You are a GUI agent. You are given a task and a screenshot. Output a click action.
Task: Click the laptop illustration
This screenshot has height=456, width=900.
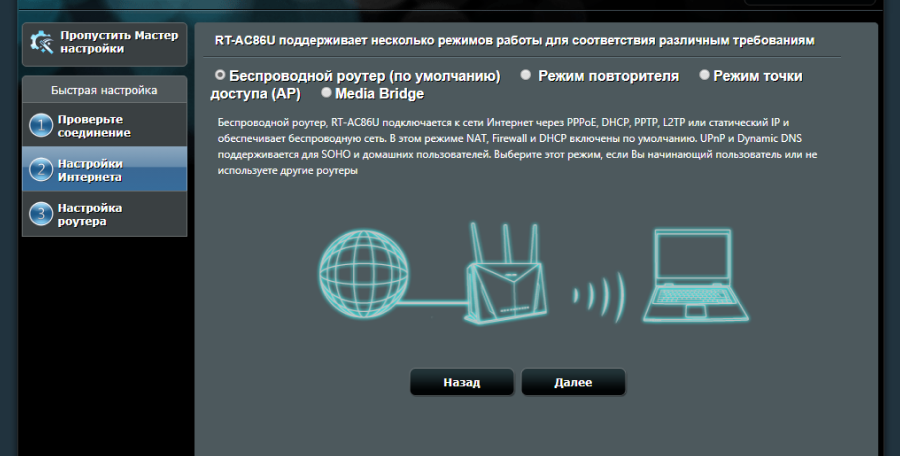(695, 275)
